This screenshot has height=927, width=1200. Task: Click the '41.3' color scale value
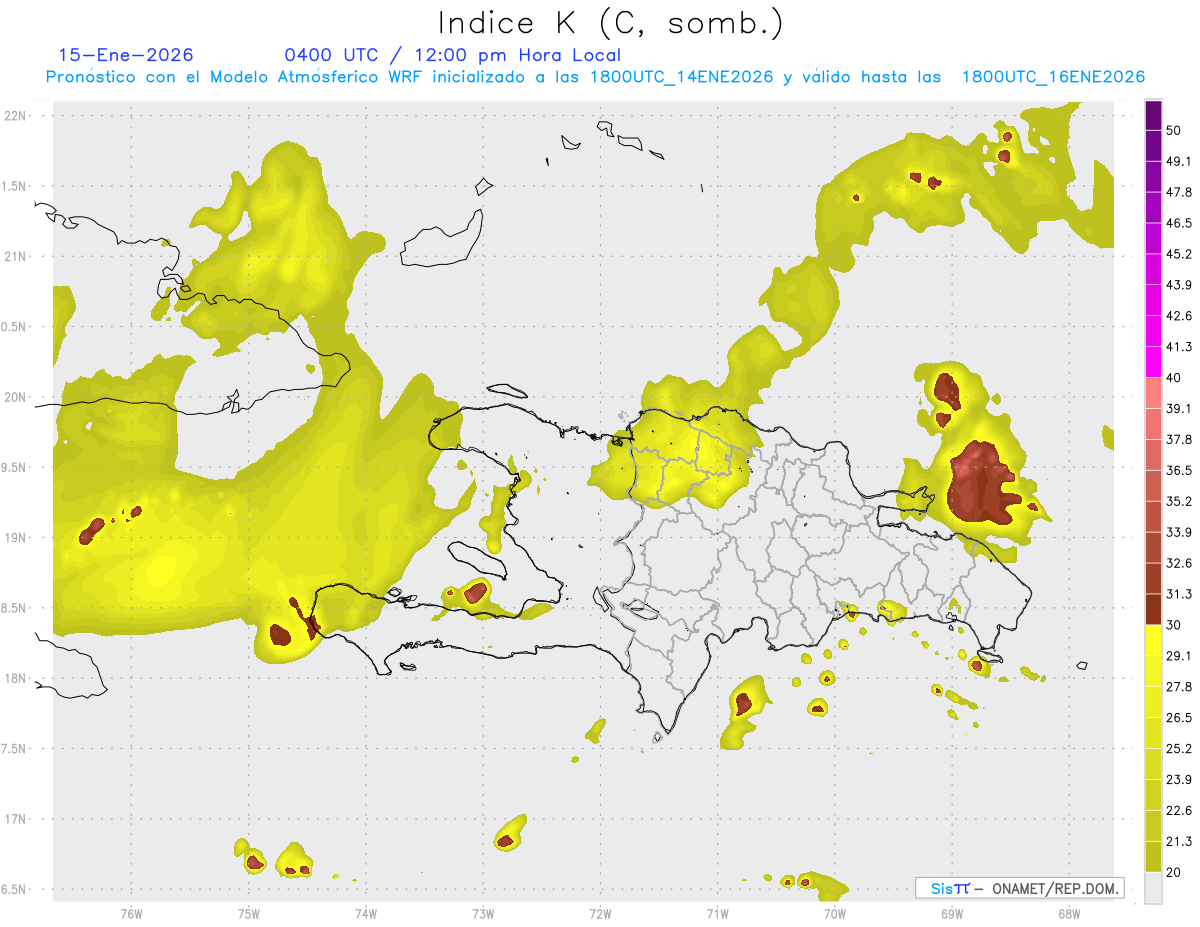(x=1179, y=347)
